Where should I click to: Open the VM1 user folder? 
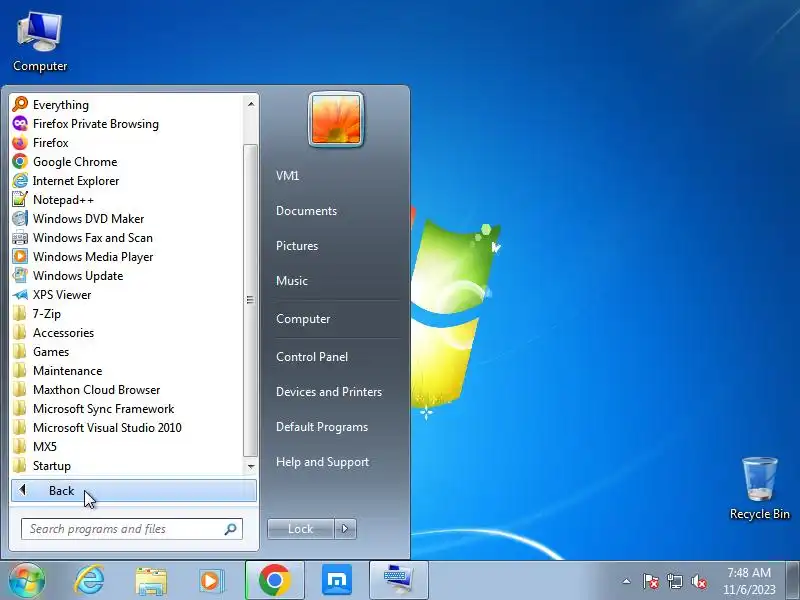[287, 176]
